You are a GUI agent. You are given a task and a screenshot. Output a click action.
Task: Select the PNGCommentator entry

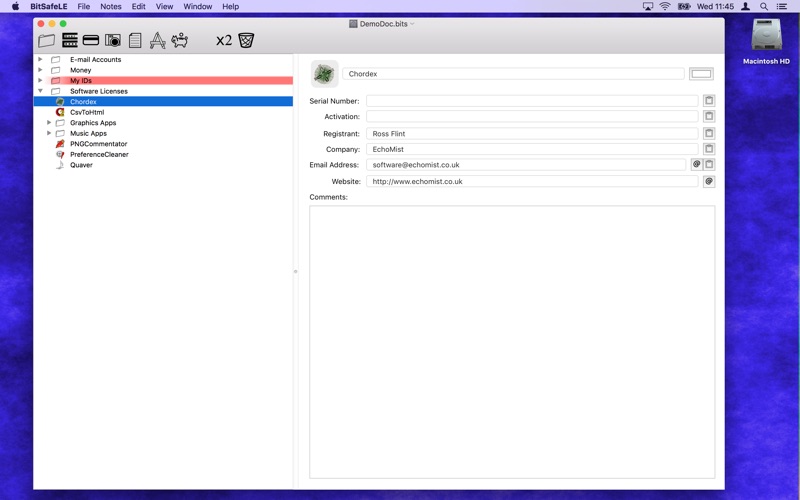coord(163,144)
